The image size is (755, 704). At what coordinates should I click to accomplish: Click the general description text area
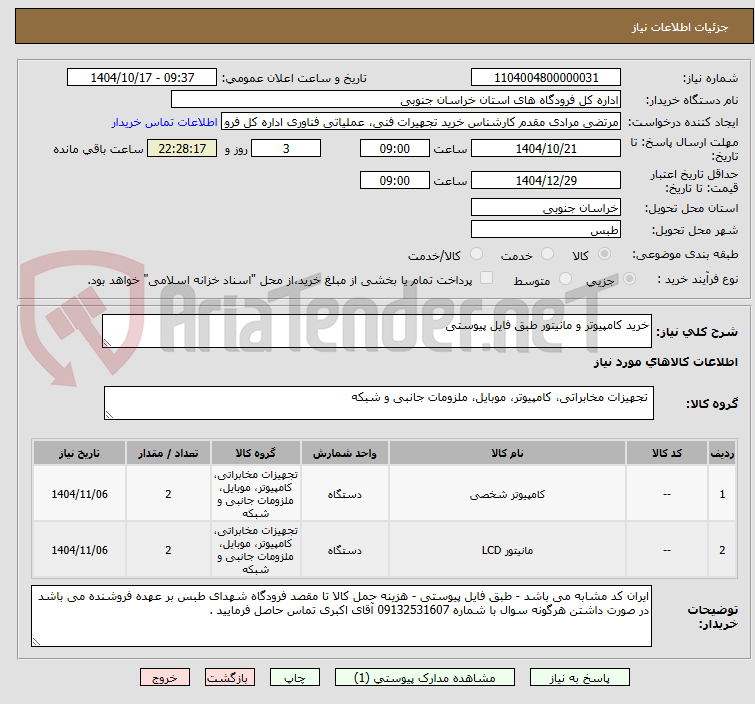tap(377, 331)
